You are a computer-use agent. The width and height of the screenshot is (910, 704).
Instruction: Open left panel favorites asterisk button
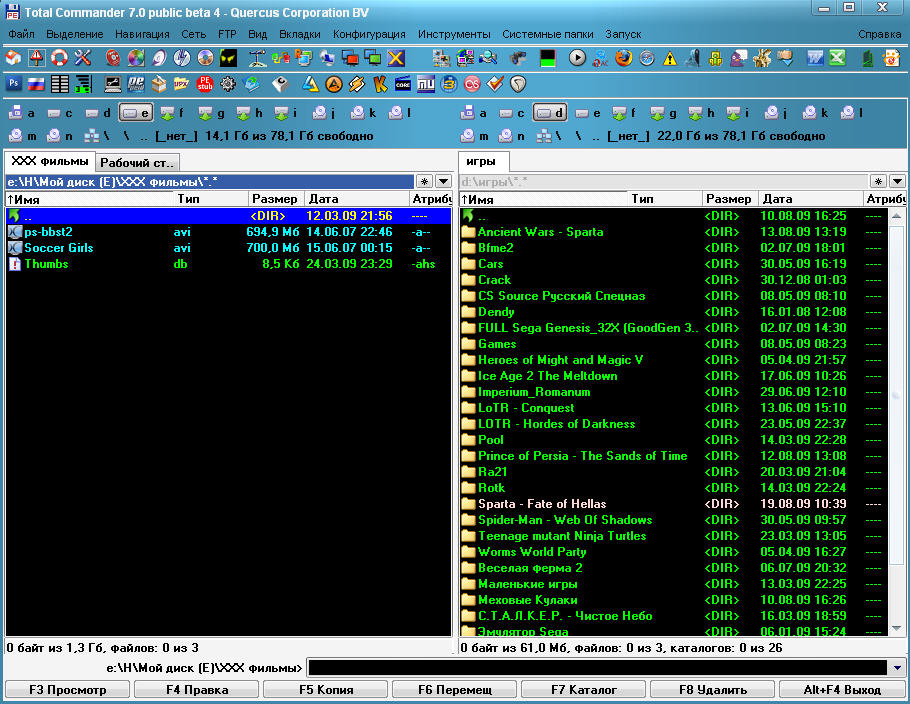pyautogui.click(x=425, y=182)
